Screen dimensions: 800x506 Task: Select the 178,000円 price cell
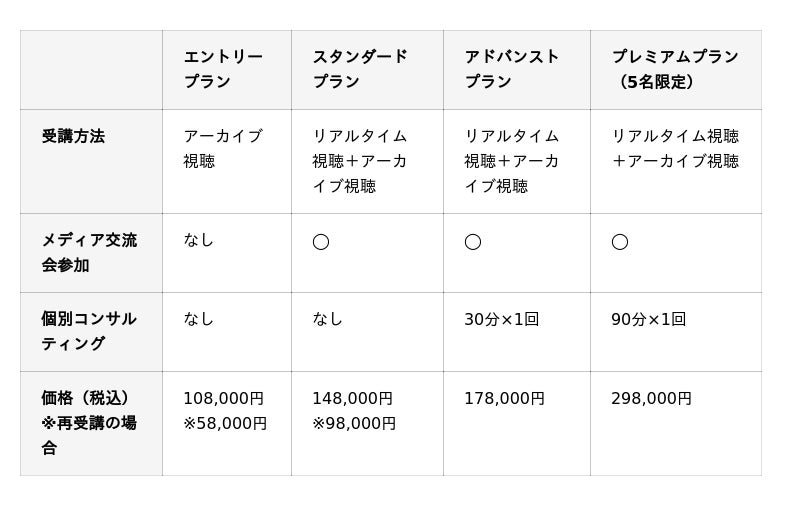click(x=504, y=398)
